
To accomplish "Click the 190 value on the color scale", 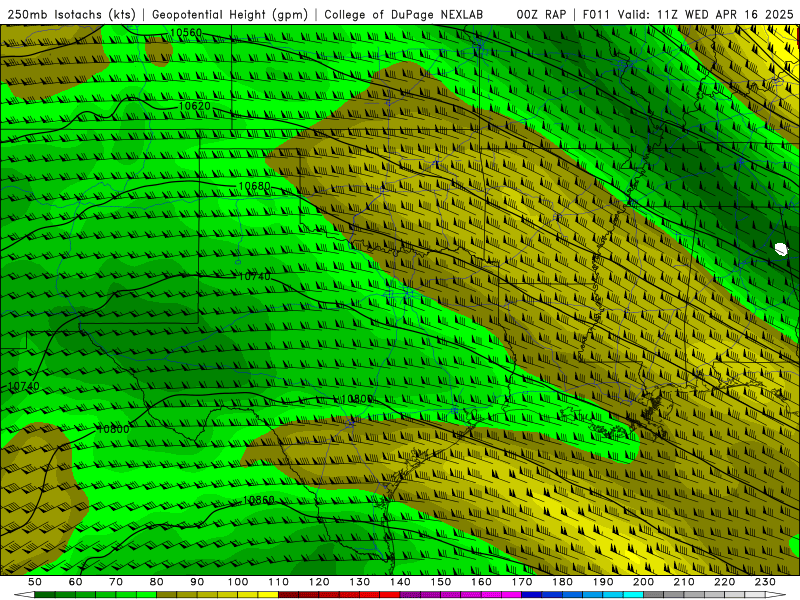I will [x=603, y=582].
